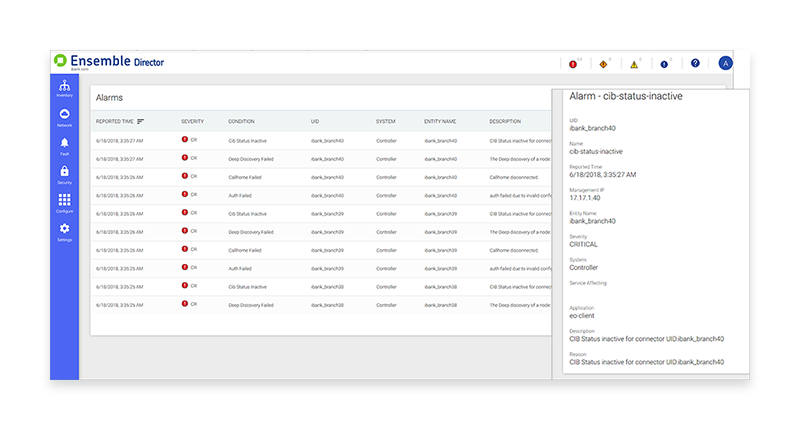Click the Ensemble Director logo
This screenshot has height=430, width=800.
pyautogui.click(x=109, y=62)
